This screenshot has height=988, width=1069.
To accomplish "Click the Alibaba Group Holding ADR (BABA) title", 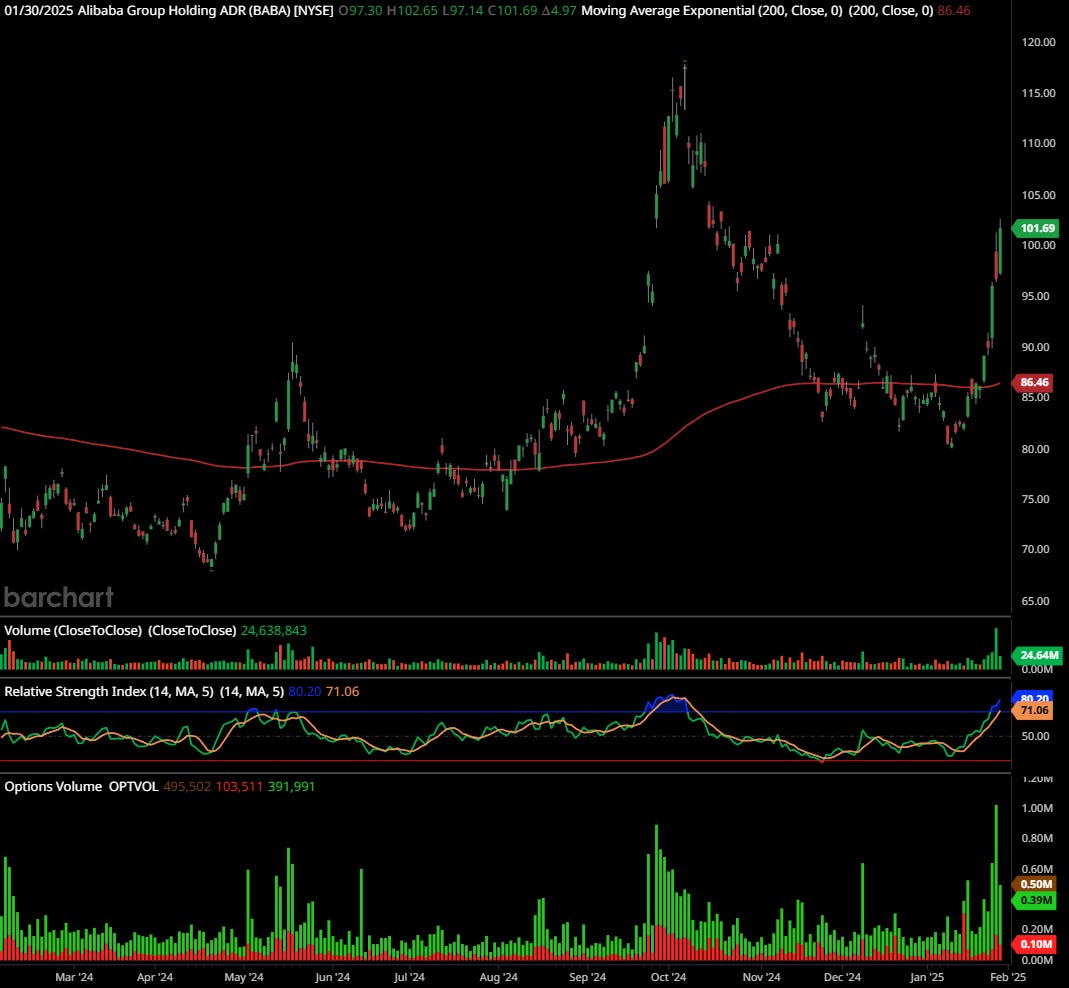I will pyautogui.click(x=205, y=11).
